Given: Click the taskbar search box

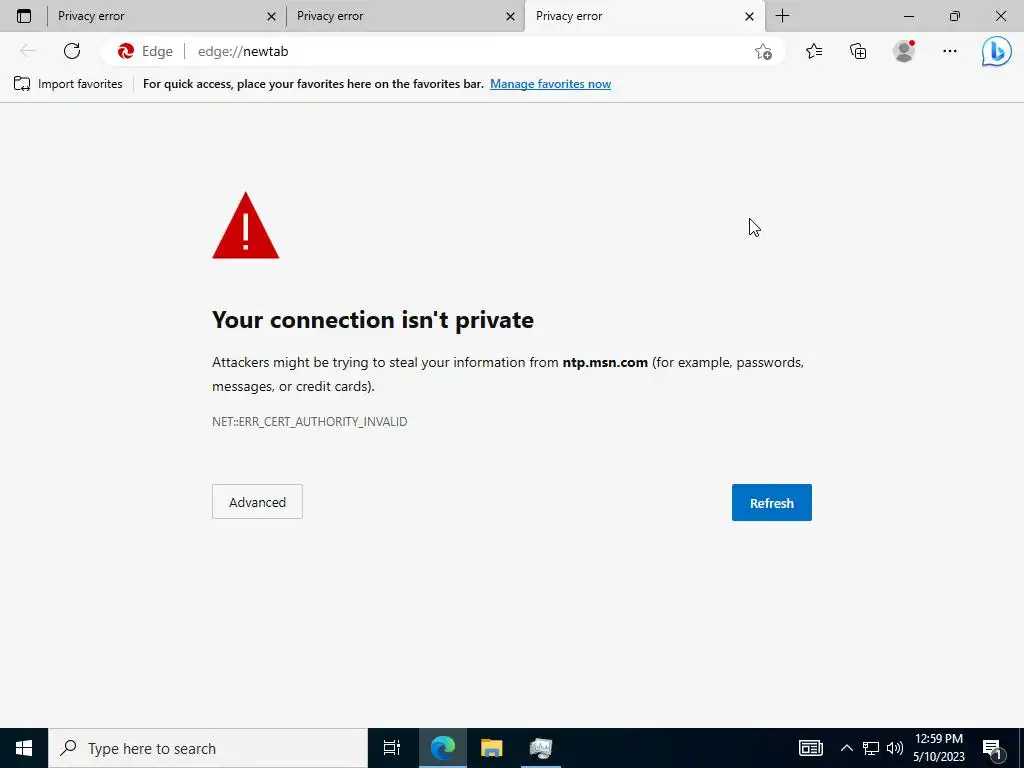Looking at the screenshot, I should pos(208,748).
